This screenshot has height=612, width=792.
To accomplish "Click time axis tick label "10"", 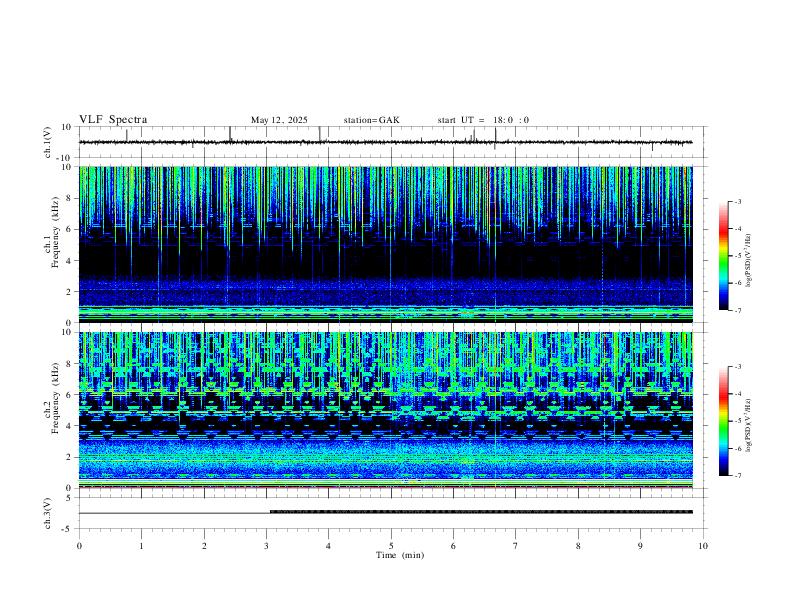I will [x=703, y=546].
